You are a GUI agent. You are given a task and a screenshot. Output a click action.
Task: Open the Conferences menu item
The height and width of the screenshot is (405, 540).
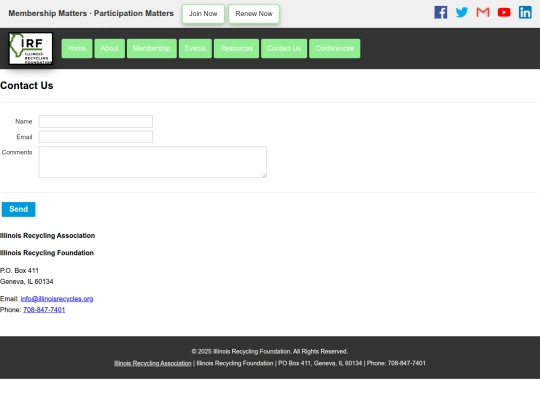[335, 49]
